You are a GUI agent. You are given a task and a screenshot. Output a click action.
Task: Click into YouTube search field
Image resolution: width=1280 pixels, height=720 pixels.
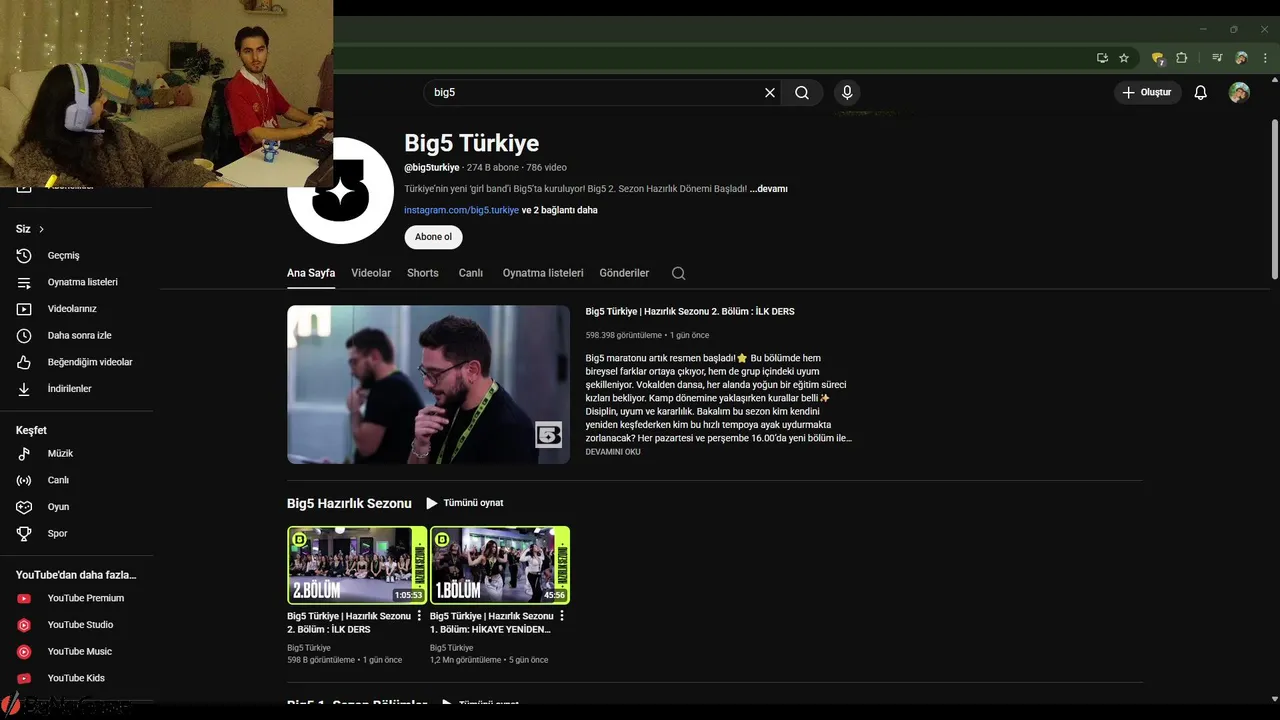point(595,92)
